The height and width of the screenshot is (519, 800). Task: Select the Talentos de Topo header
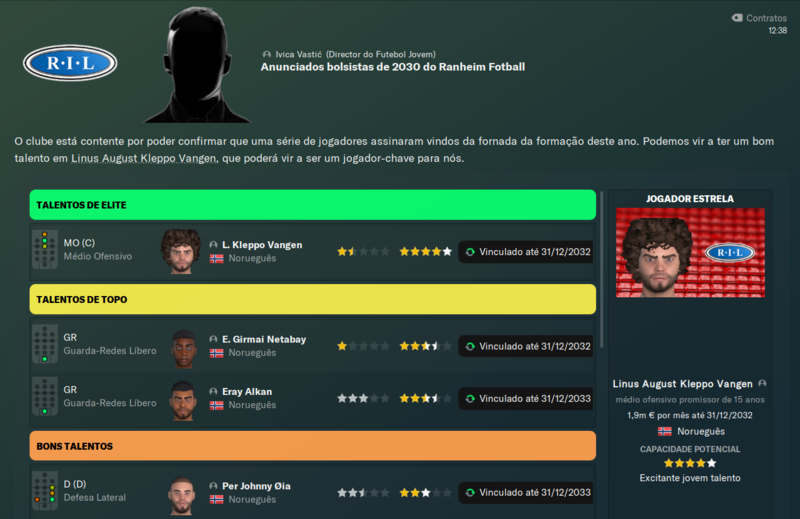pos(313,300)
